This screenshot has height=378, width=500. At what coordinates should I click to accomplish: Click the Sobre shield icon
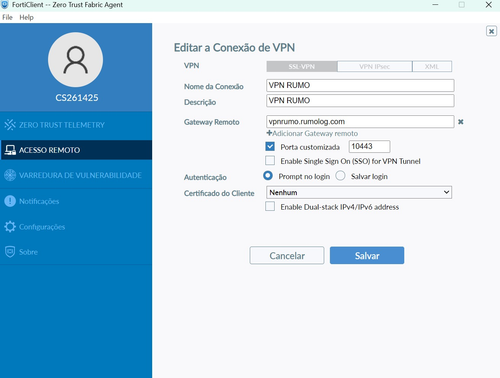click(x=10, y=252)
